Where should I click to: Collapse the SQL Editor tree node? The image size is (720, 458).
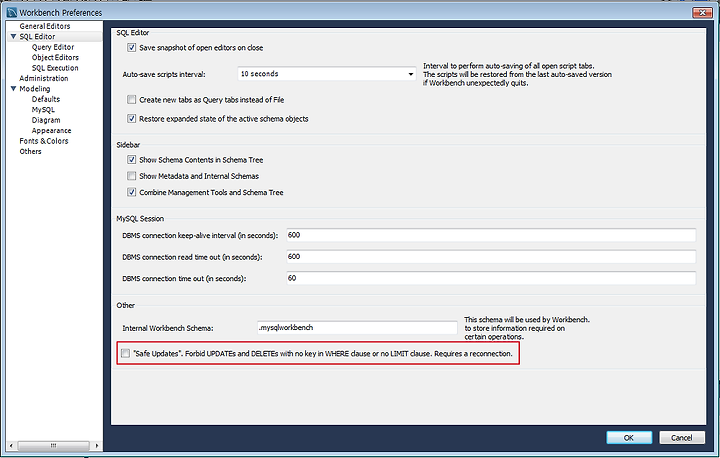13,36
